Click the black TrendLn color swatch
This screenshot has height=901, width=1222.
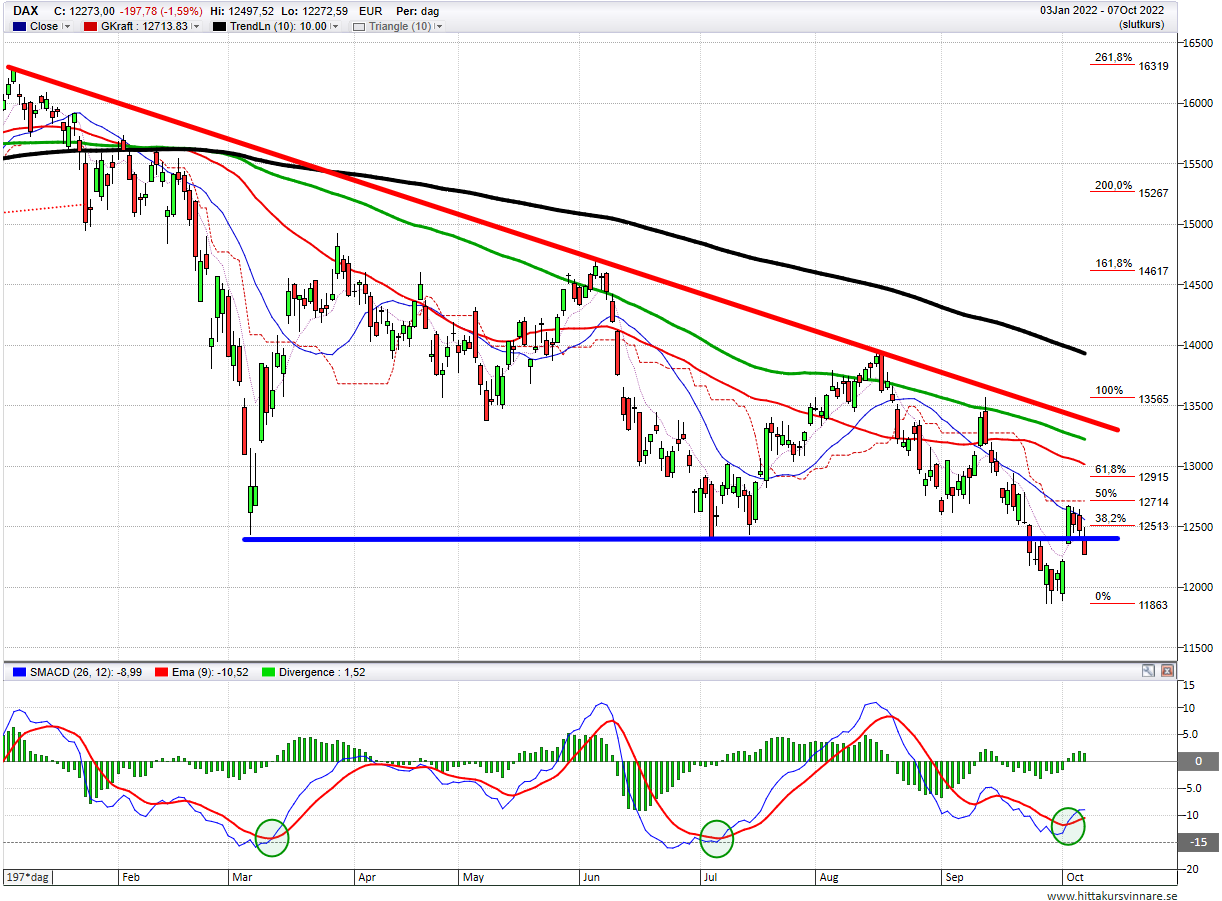coord(219,26)
